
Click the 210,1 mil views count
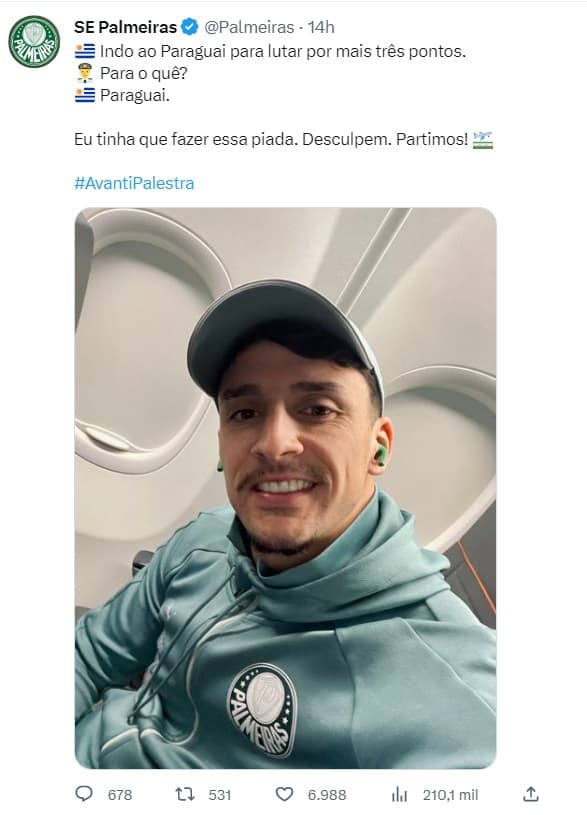point(450,795)
